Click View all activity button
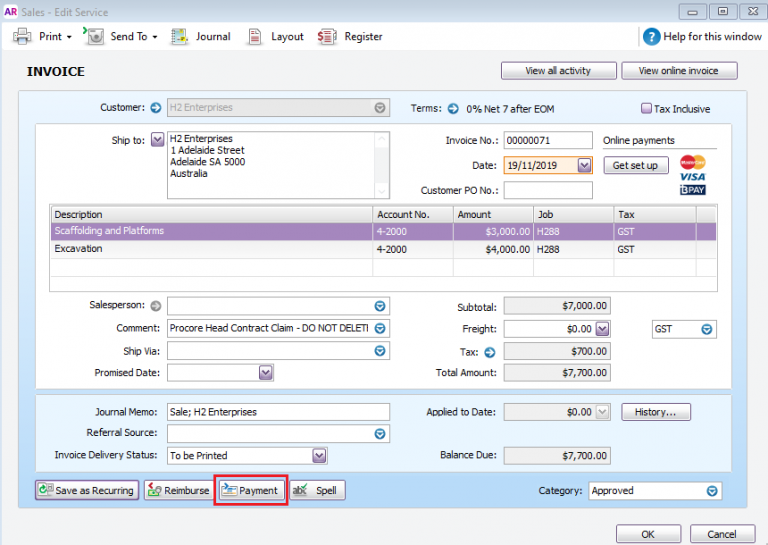 tap(558, 71)
